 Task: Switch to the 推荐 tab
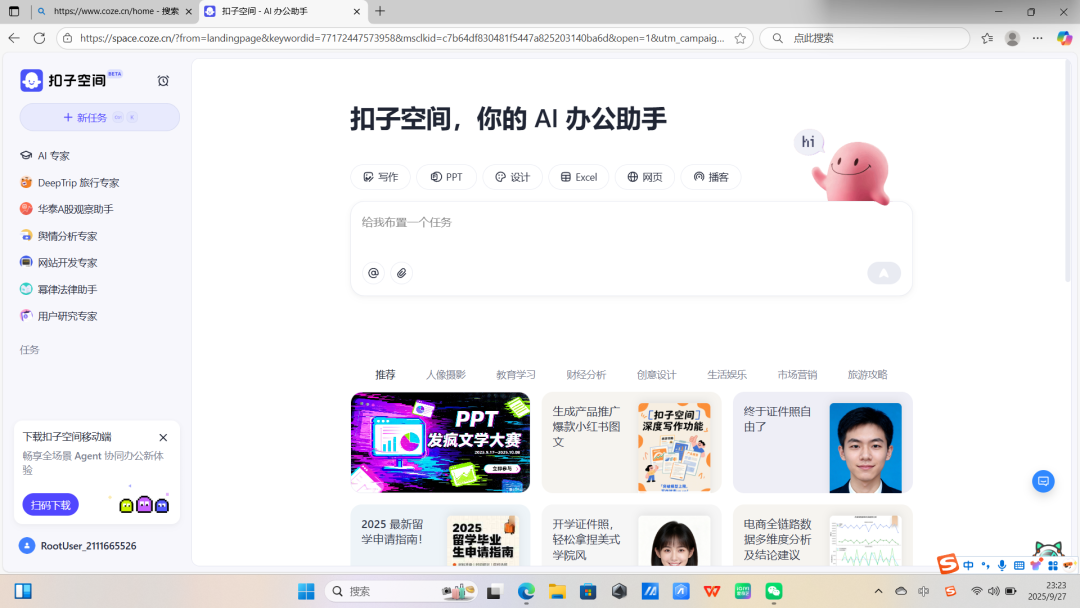coord(385,375)
